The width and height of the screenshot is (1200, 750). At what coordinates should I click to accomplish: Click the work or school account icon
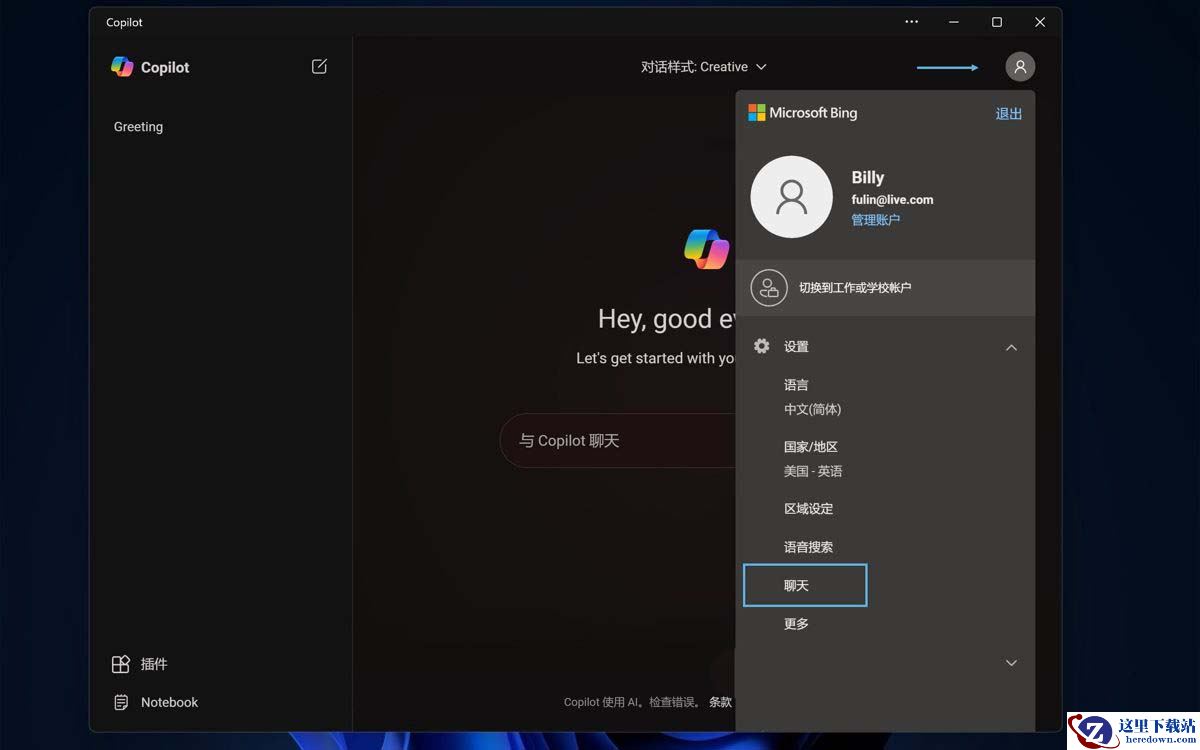tap(769, 288)
